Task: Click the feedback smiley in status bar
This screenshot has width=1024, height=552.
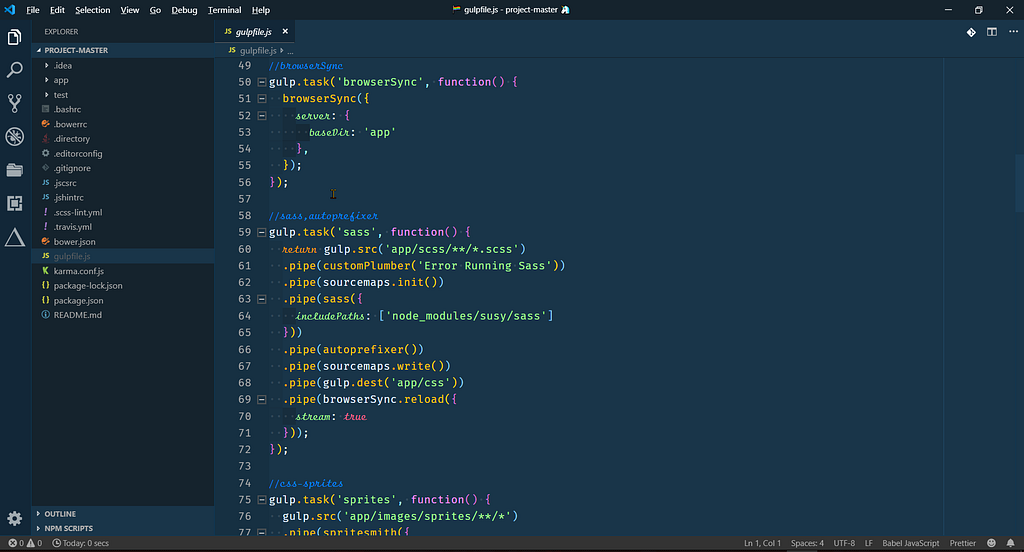Action: point(991,543)
